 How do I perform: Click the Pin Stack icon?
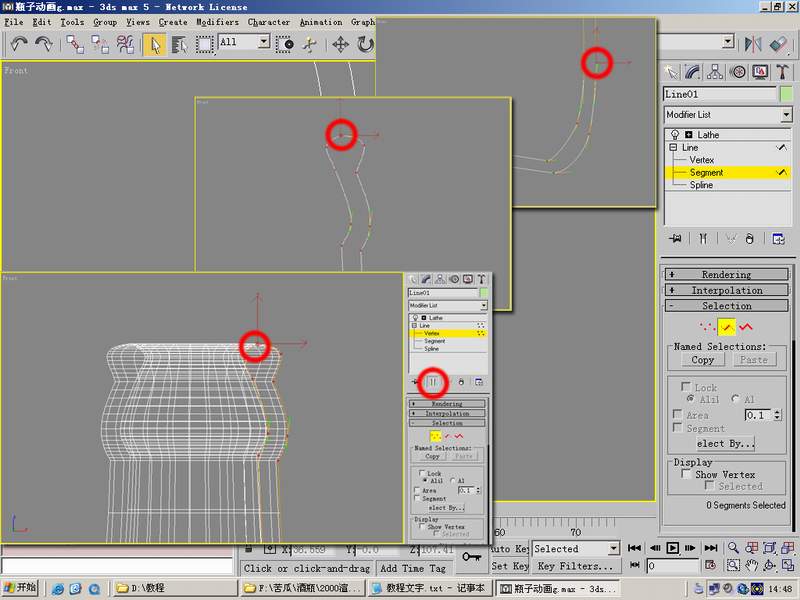677,239
